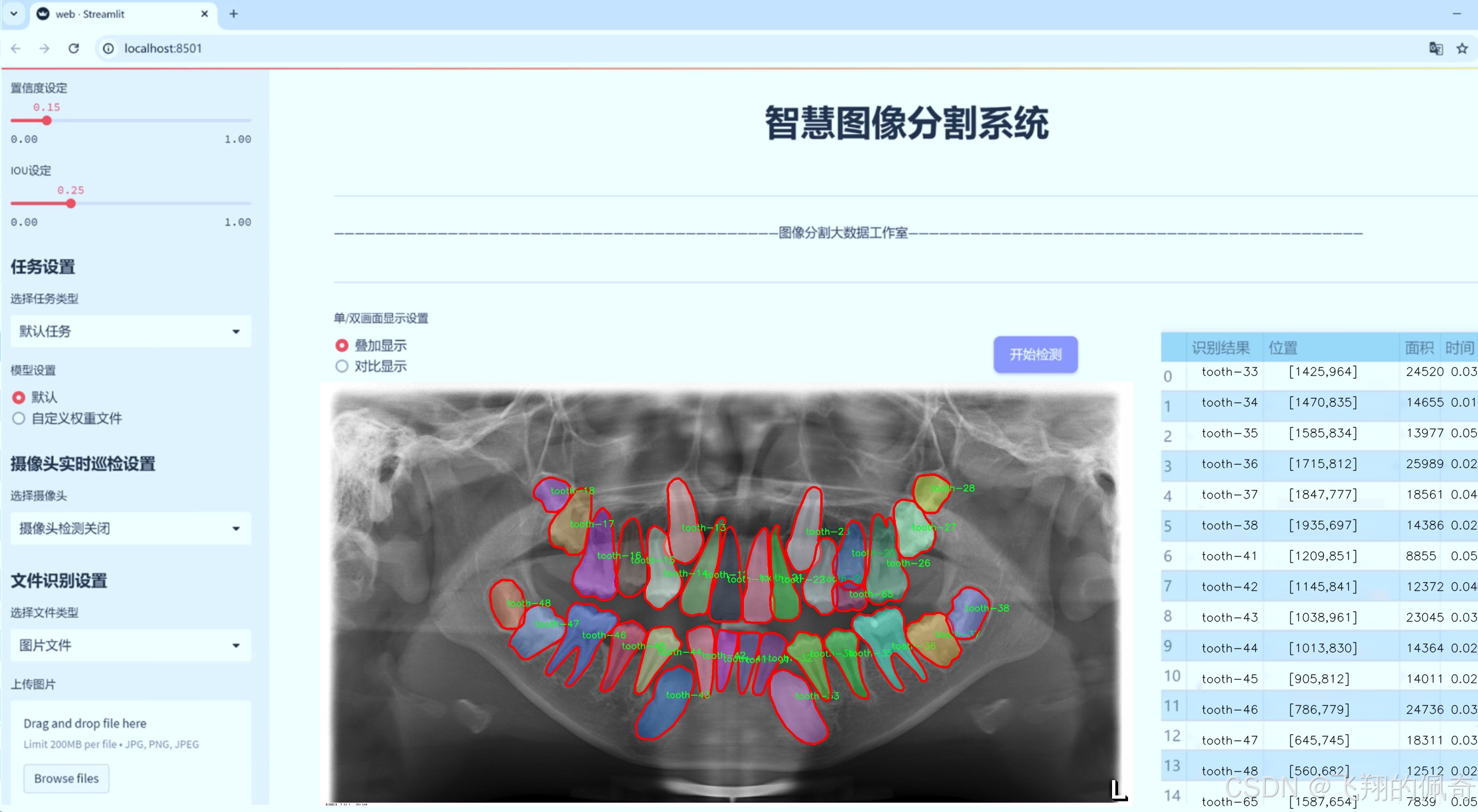Open a new browser tab

(233, 14)
